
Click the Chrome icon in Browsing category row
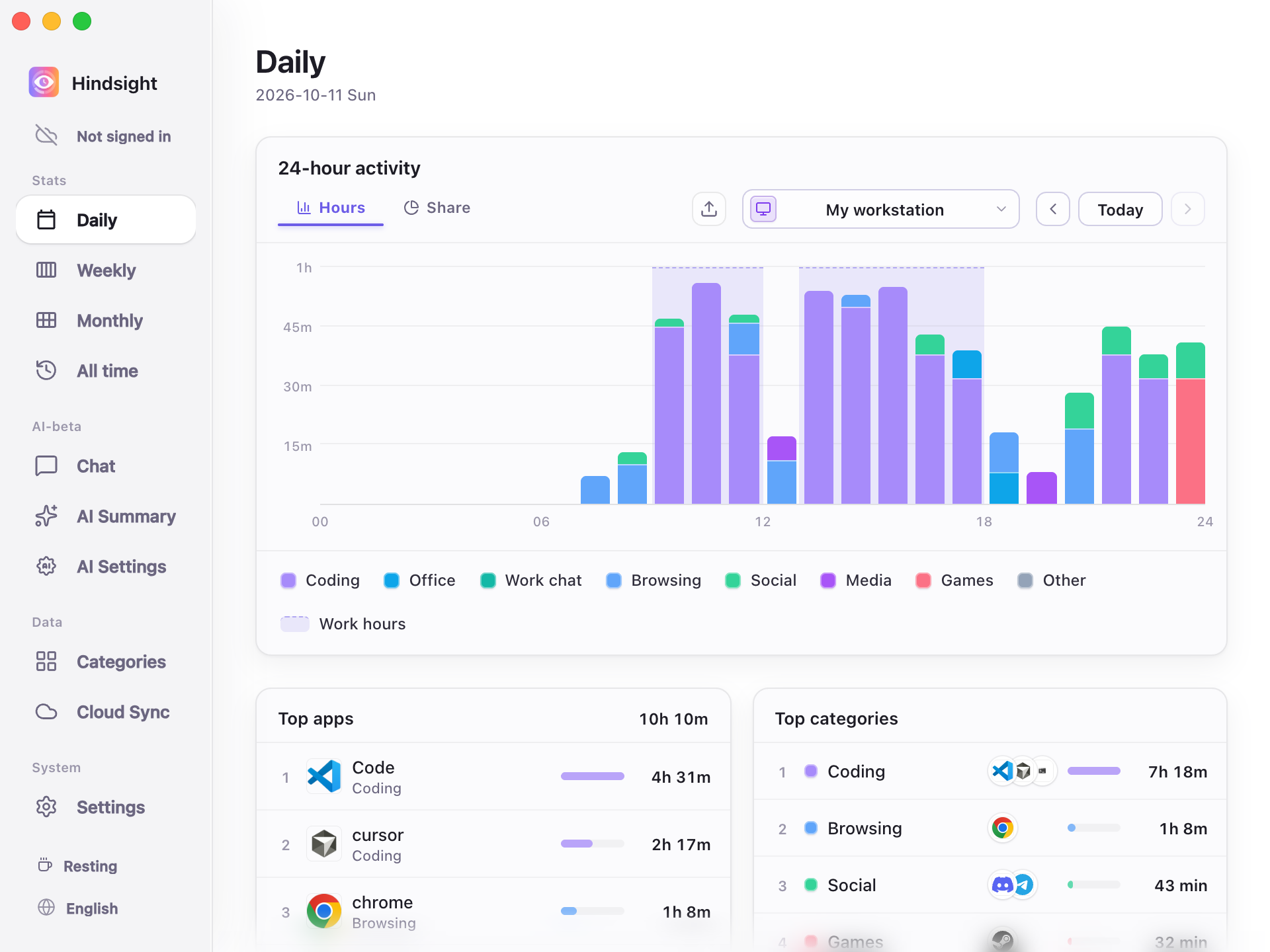tap(1003, 828)
